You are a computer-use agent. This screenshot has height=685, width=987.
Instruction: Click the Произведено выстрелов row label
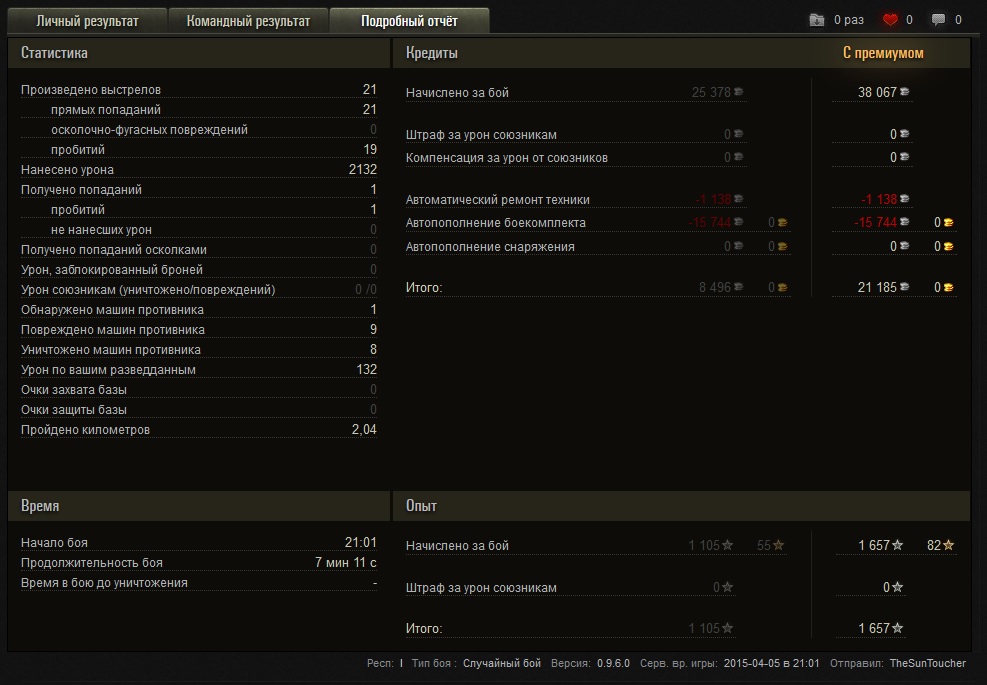point(91,89)
